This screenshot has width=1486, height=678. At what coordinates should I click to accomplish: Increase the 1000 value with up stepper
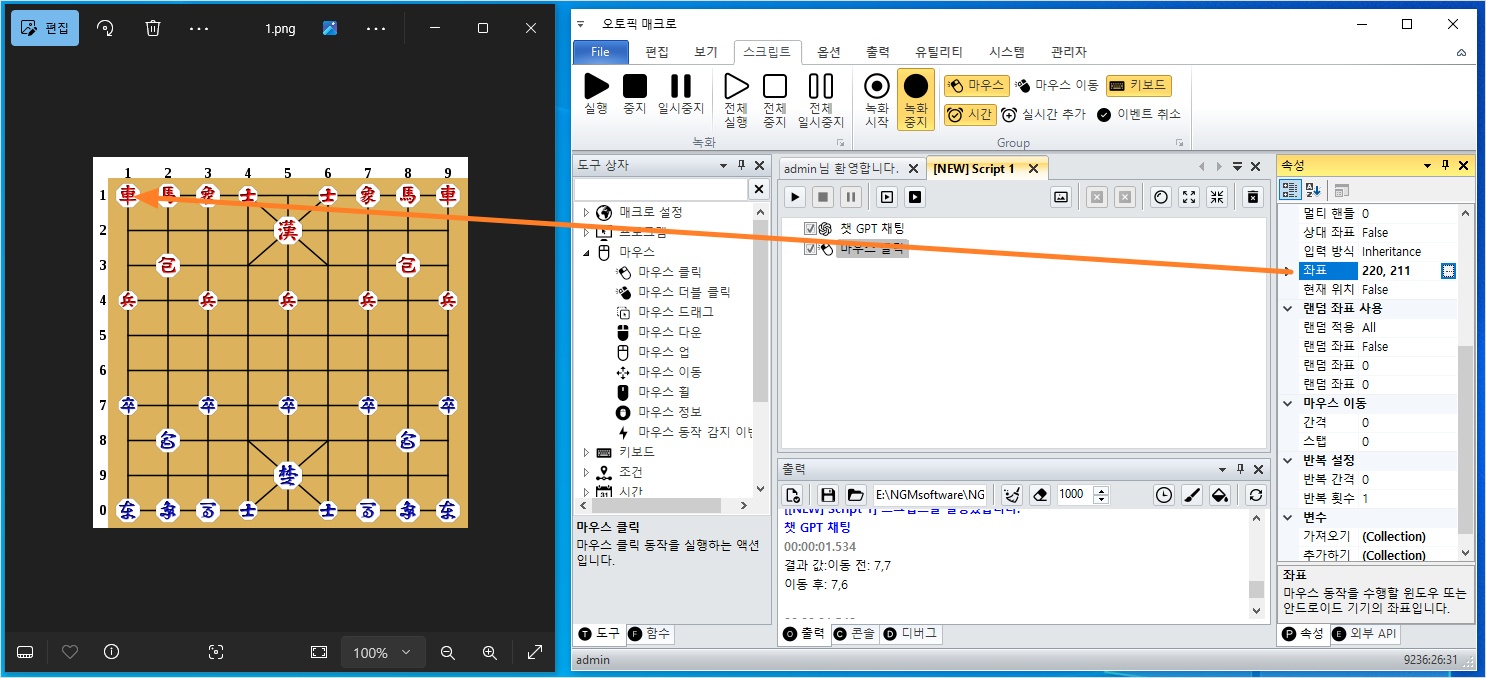tap(1101, 490)
